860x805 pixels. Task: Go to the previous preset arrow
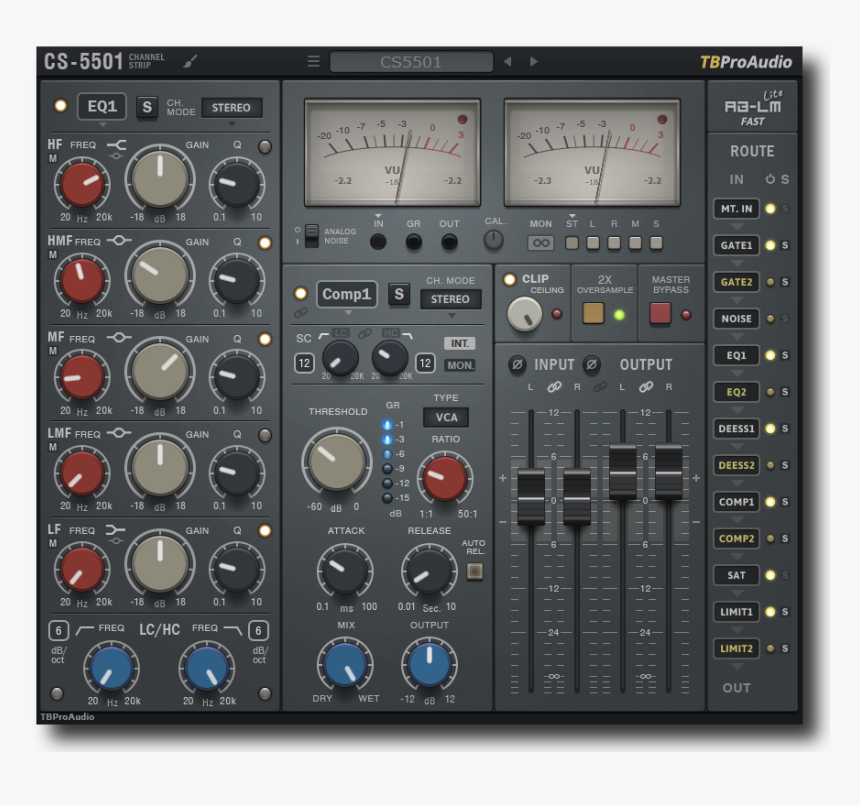pos(508,61)
